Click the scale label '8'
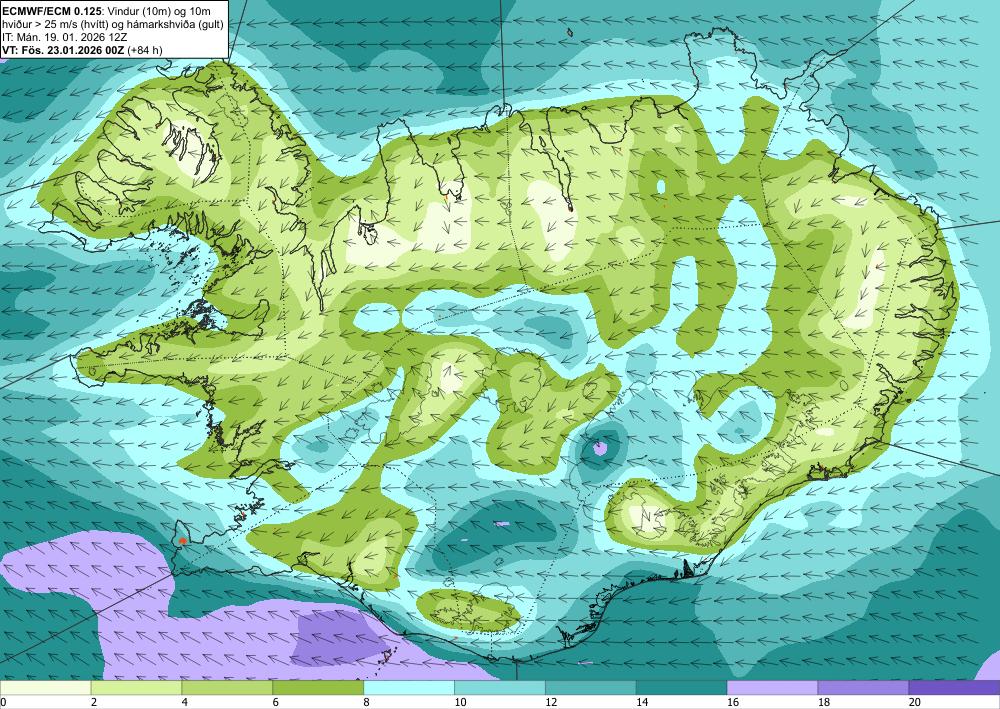Image resolution: width=1000 pixels, height=709 pixels. (x=367, y=703)
